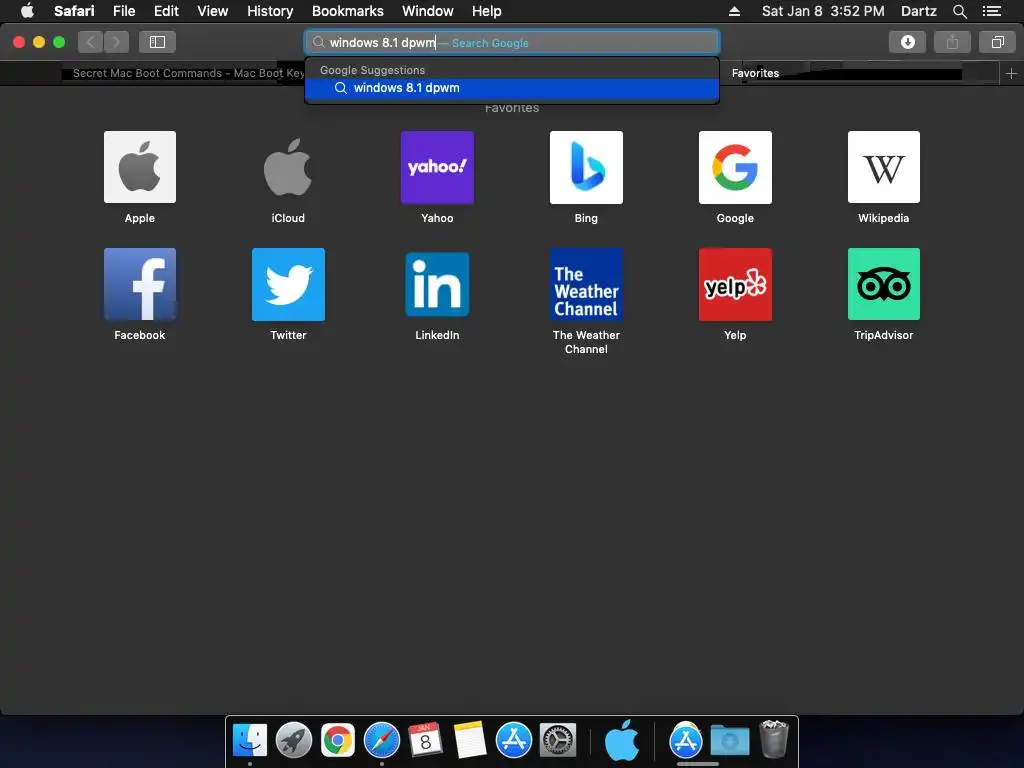Add a new tab with the plus button
The height and width of the screenshot is (768, 1024).
point(1011,74)
